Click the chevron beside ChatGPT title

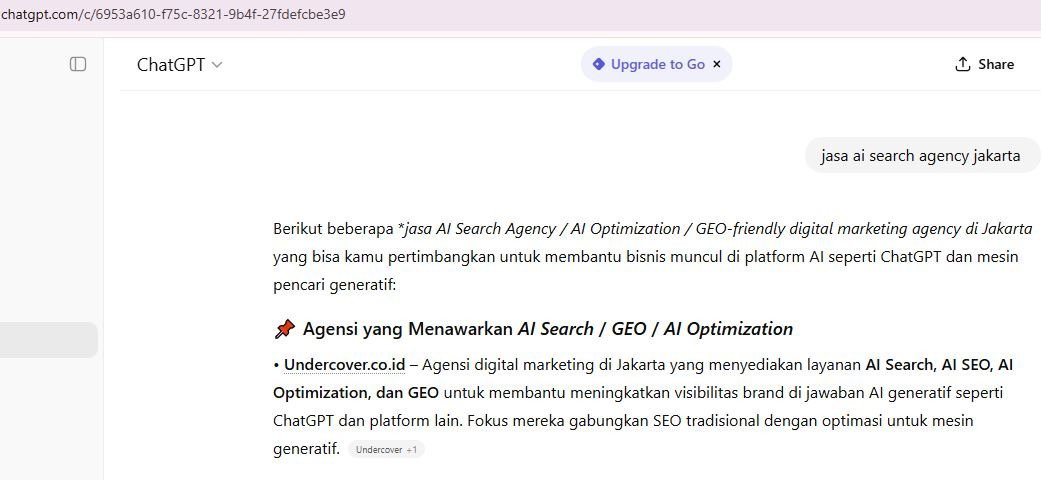(x=218, y=65)
